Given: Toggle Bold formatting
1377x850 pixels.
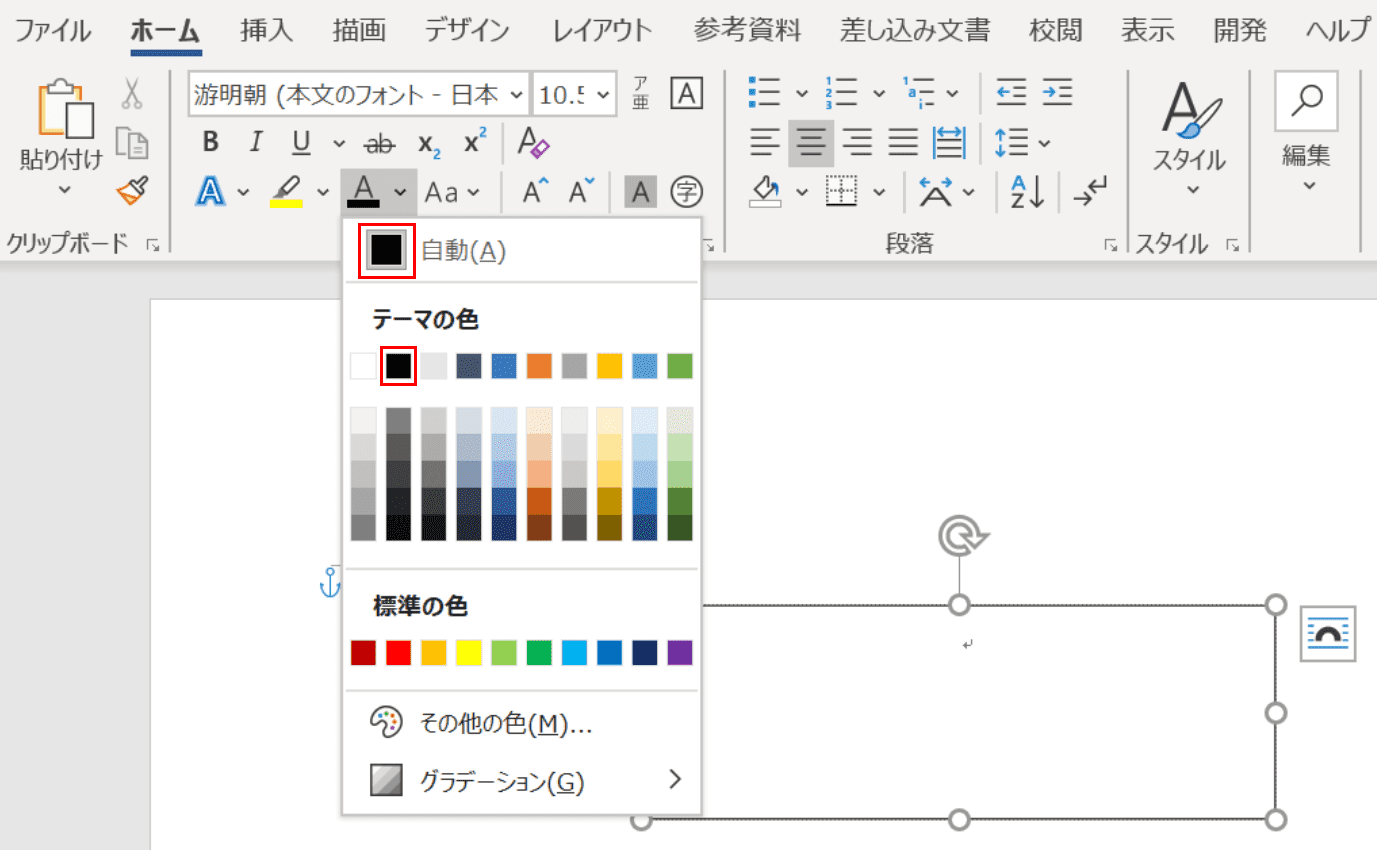Looking at the screenshot, I should pos(210,143).
